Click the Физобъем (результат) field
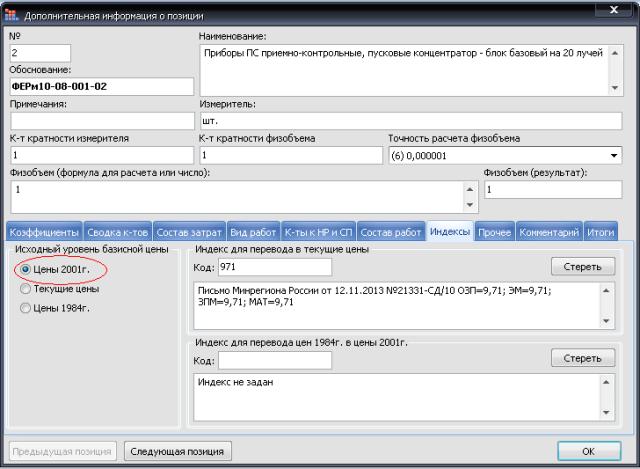640x469 pixels. pyautogui.click(x=553, y=190)
